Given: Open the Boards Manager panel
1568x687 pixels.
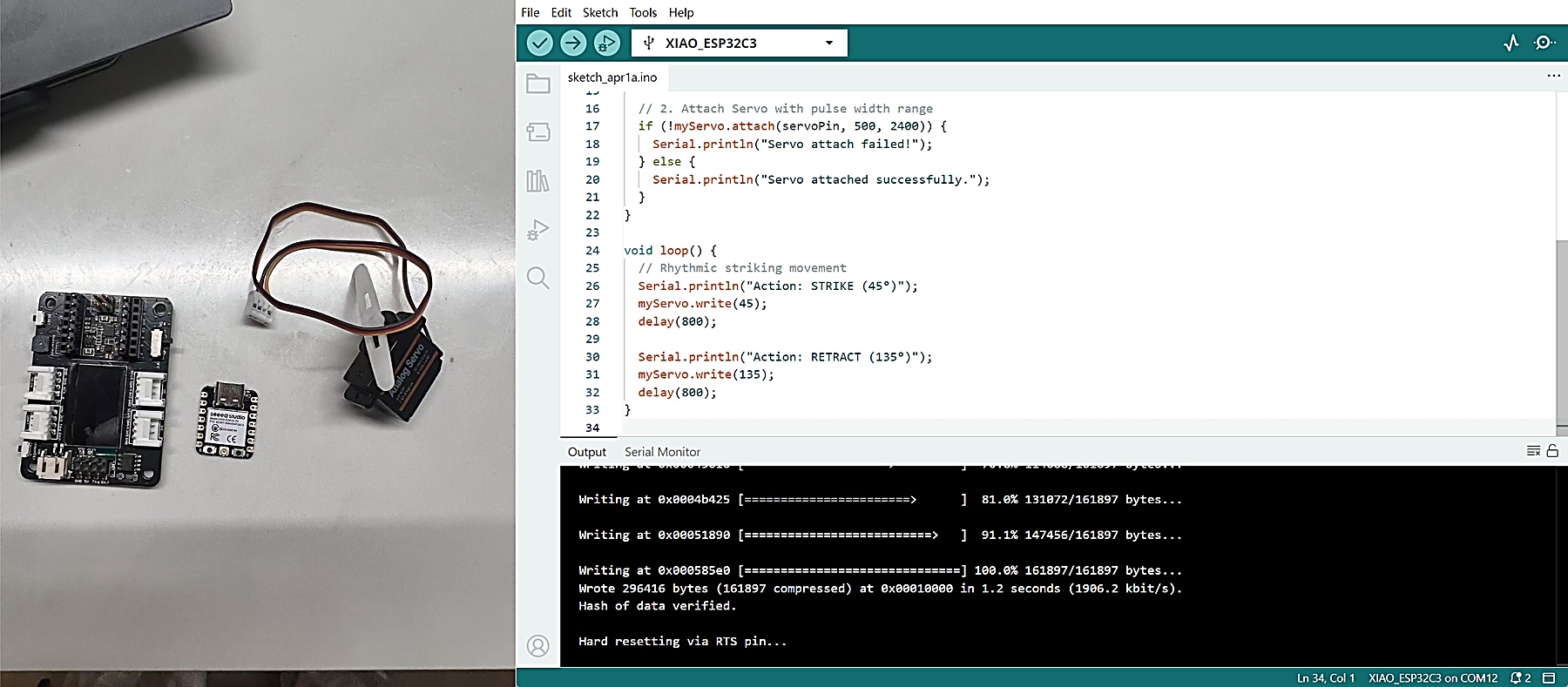Looking at the screenshot, I should click(538, 131).
